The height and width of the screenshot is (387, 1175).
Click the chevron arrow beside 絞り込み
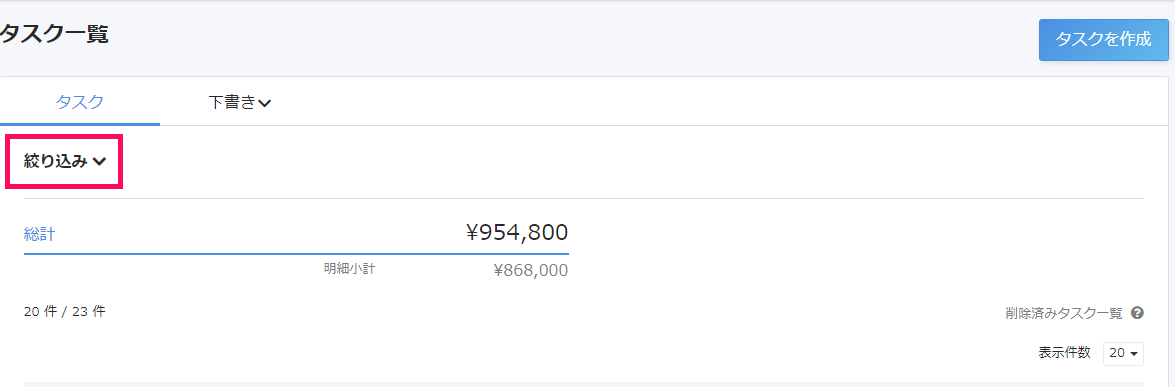(99, 161)
